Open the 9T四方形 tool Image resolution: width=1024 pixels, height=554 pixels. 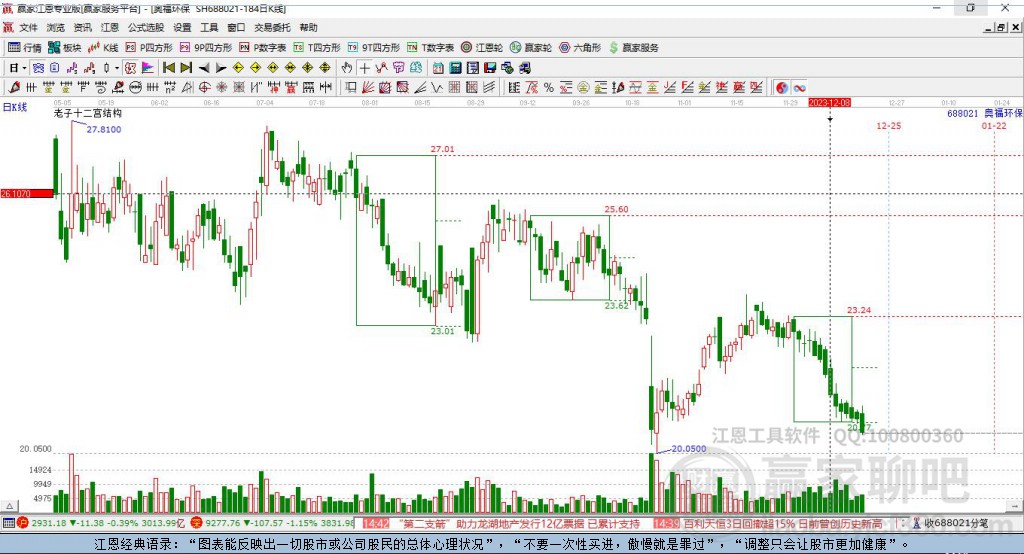point(374,48)
